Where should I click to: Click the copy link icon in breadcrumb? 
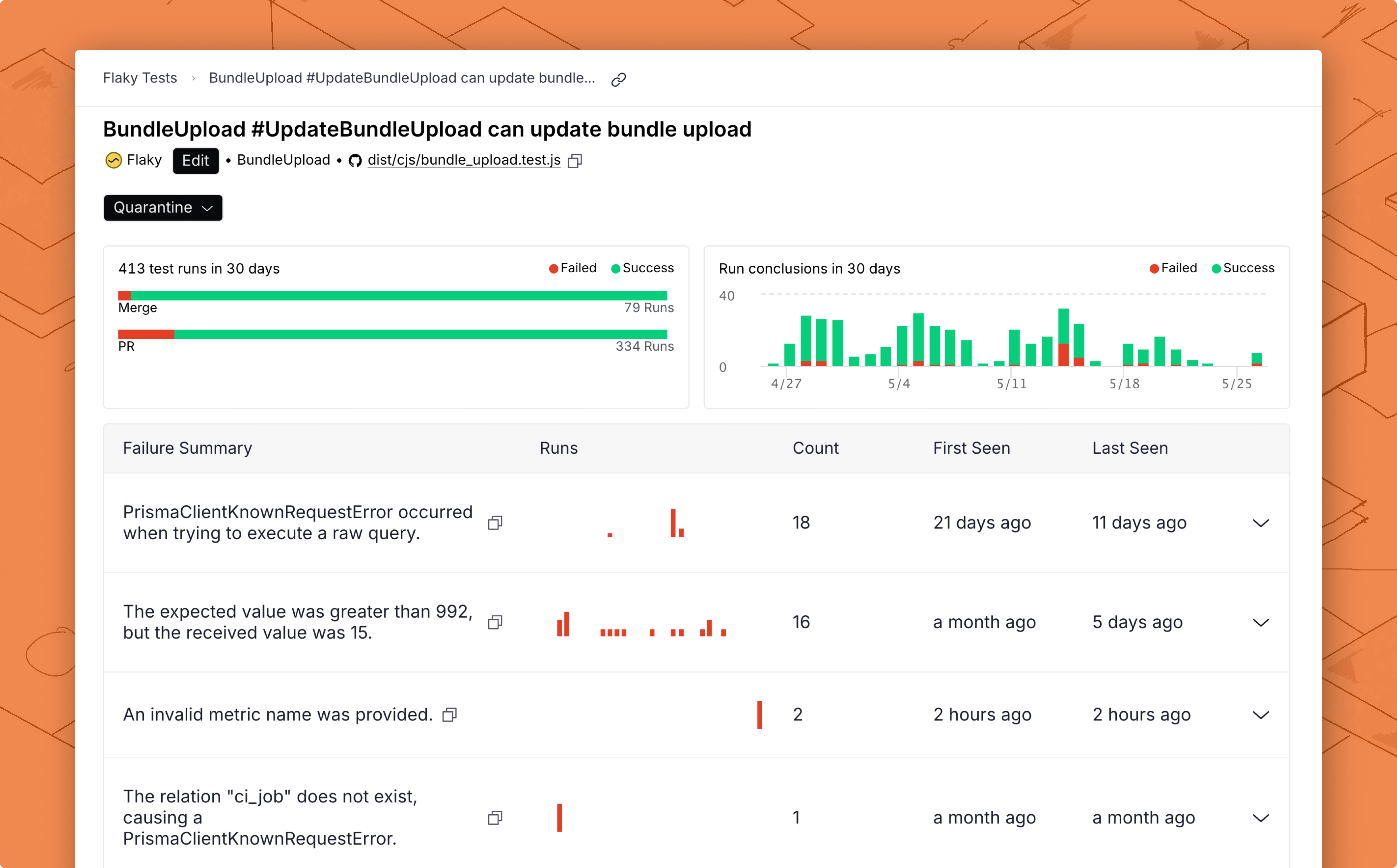618,79
